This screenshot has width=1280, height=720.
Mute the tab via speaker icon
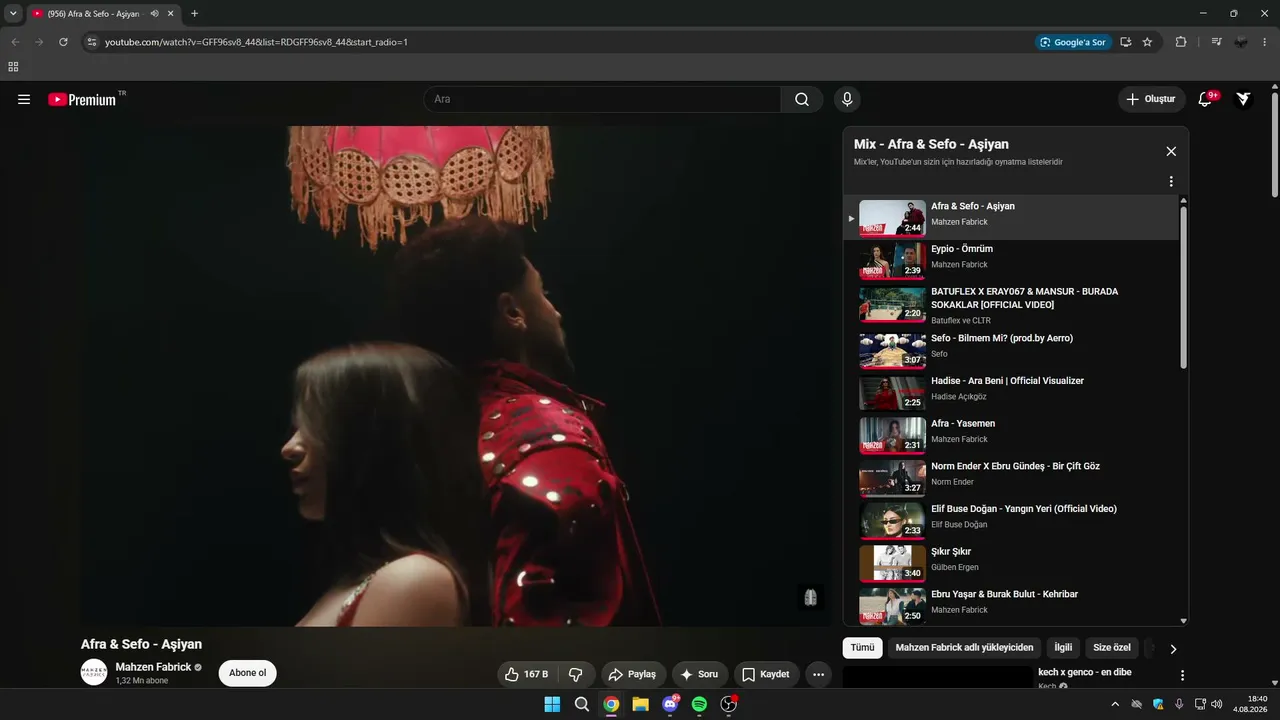pos(155,14)
